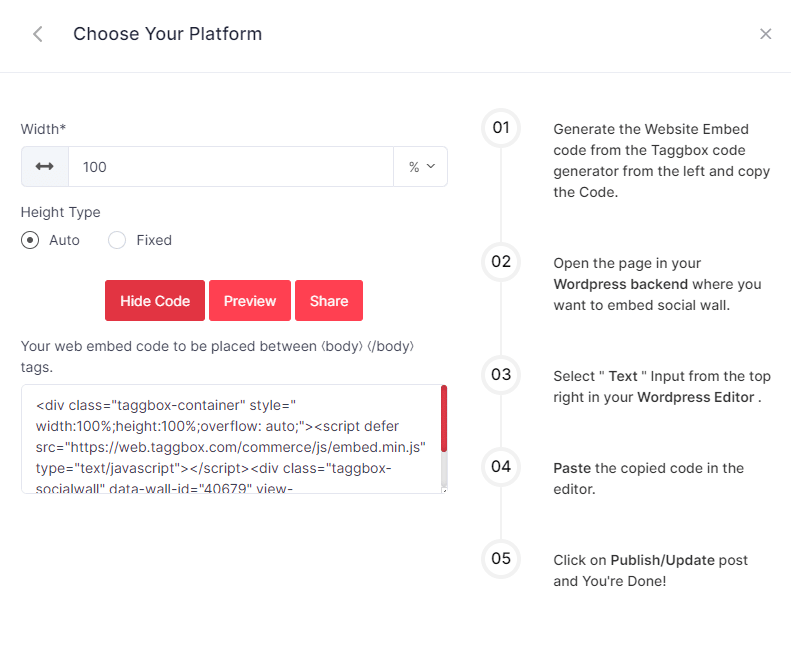Click the step 02 circle marker

pos(501,262)
